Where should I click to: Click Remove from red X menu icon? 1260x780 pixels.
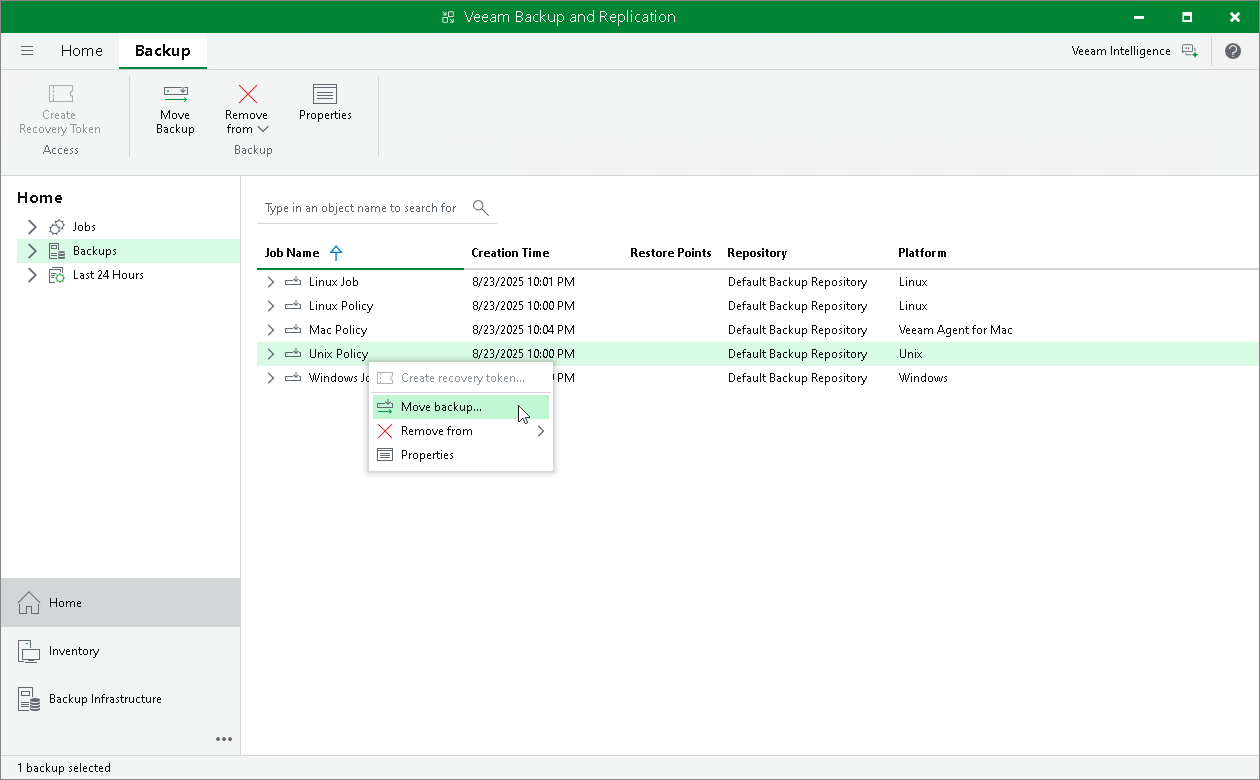tap(384, 431)
